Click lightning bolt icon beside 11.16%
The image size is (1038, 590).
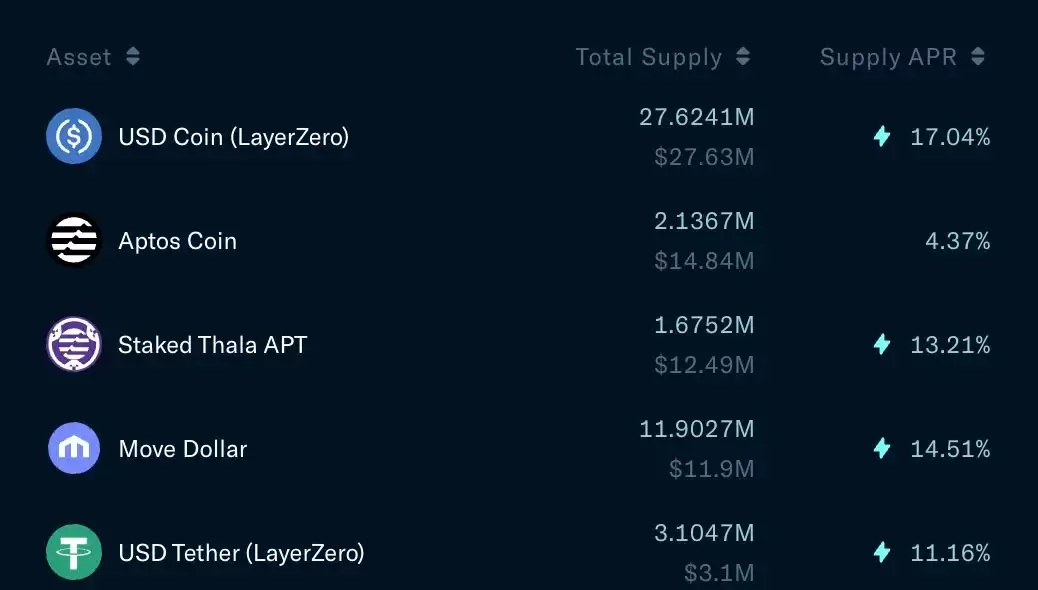click(x=882, y=552)
